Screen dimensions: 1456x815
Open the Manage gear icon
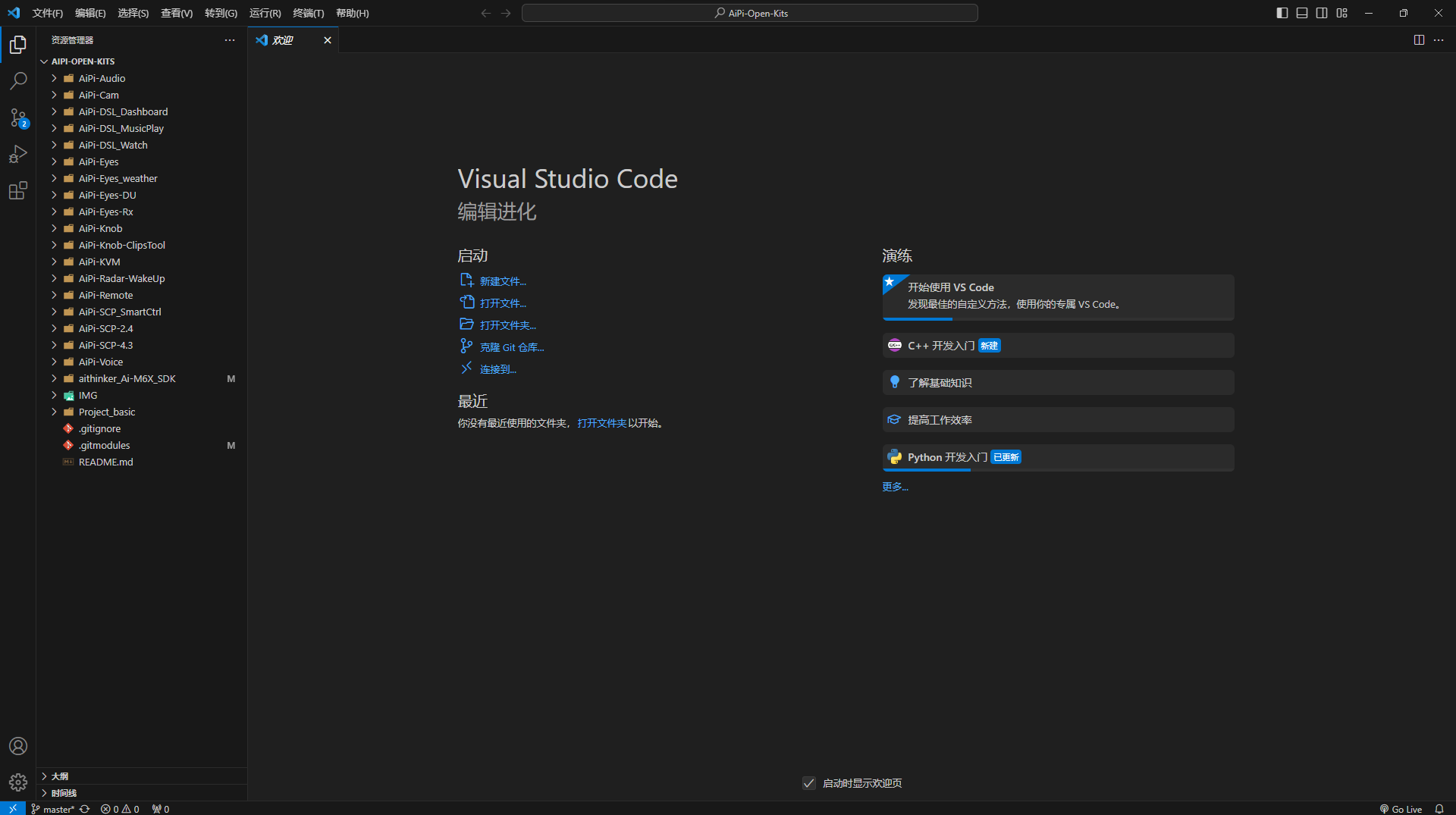pos(18,782)
